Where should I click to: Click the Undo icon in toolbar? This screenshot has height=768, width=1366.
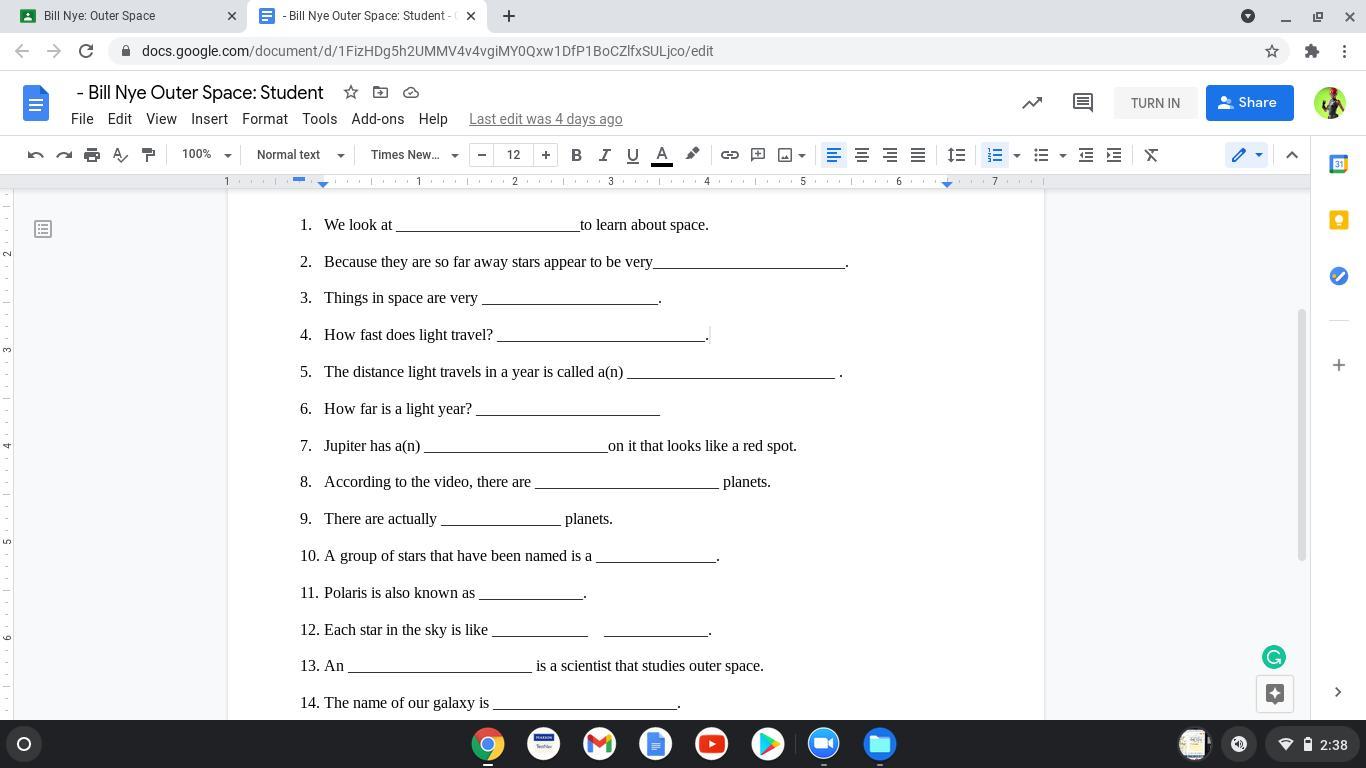point(36,155)
